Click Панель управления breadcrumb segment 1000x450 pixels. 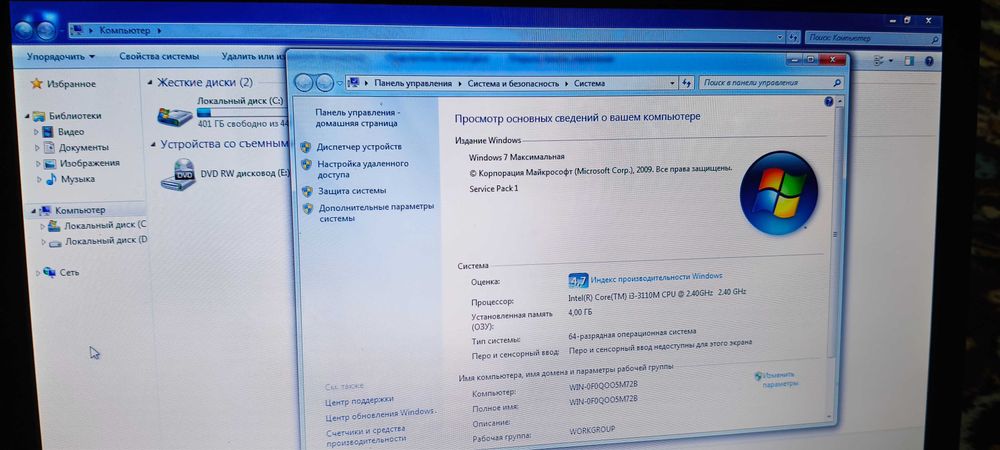[x=413, y=83]
